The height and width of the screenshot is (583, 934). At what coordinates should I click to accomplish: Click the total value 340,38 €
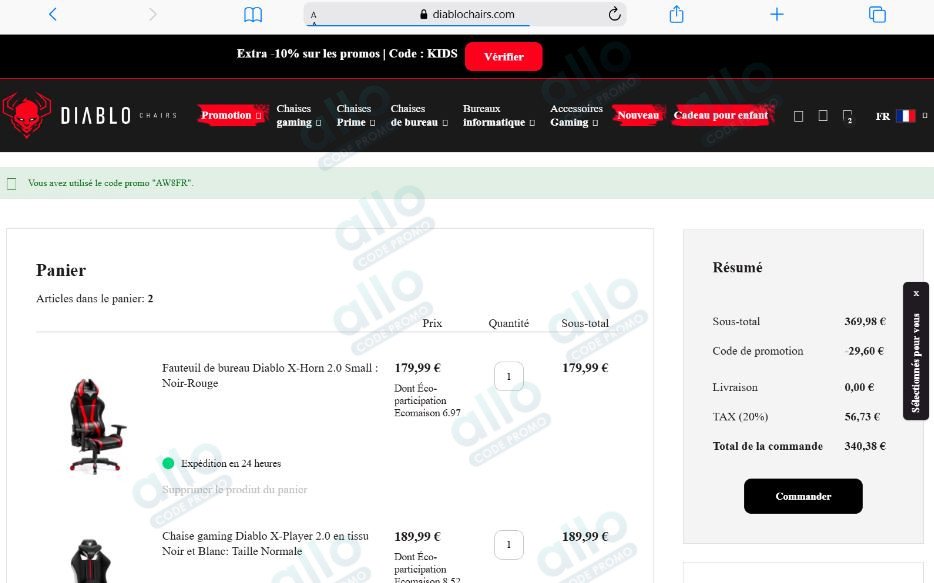[x=865, y=446]
